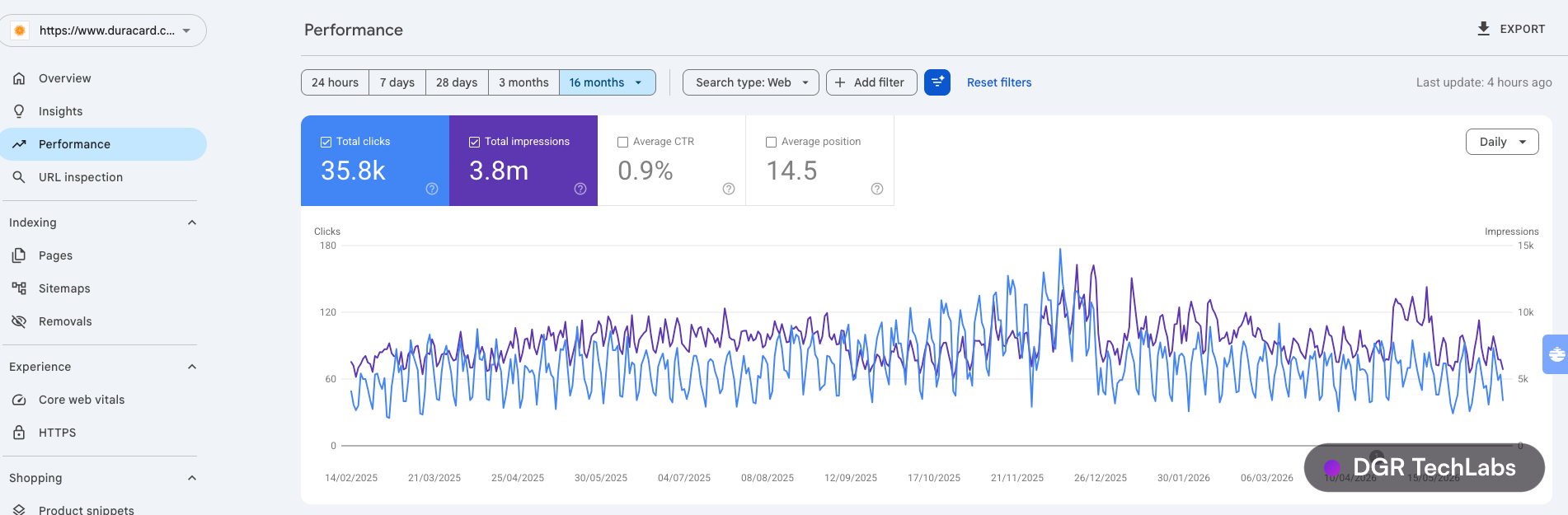Screen dimensions: 1568x515
Task: Uncheck the Total impressions checkbox
Action: pyautogui.click(x=474, y=142)
